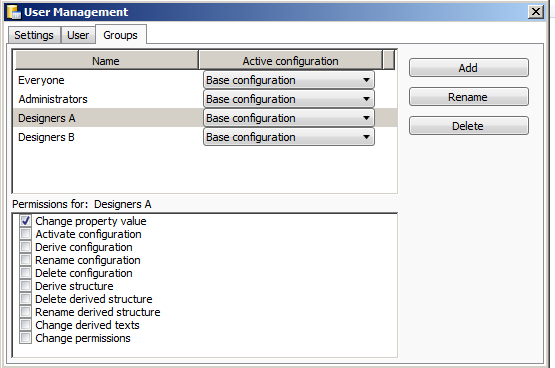Click the Active configuration column header
555x368 pixels.
(291, 61)
